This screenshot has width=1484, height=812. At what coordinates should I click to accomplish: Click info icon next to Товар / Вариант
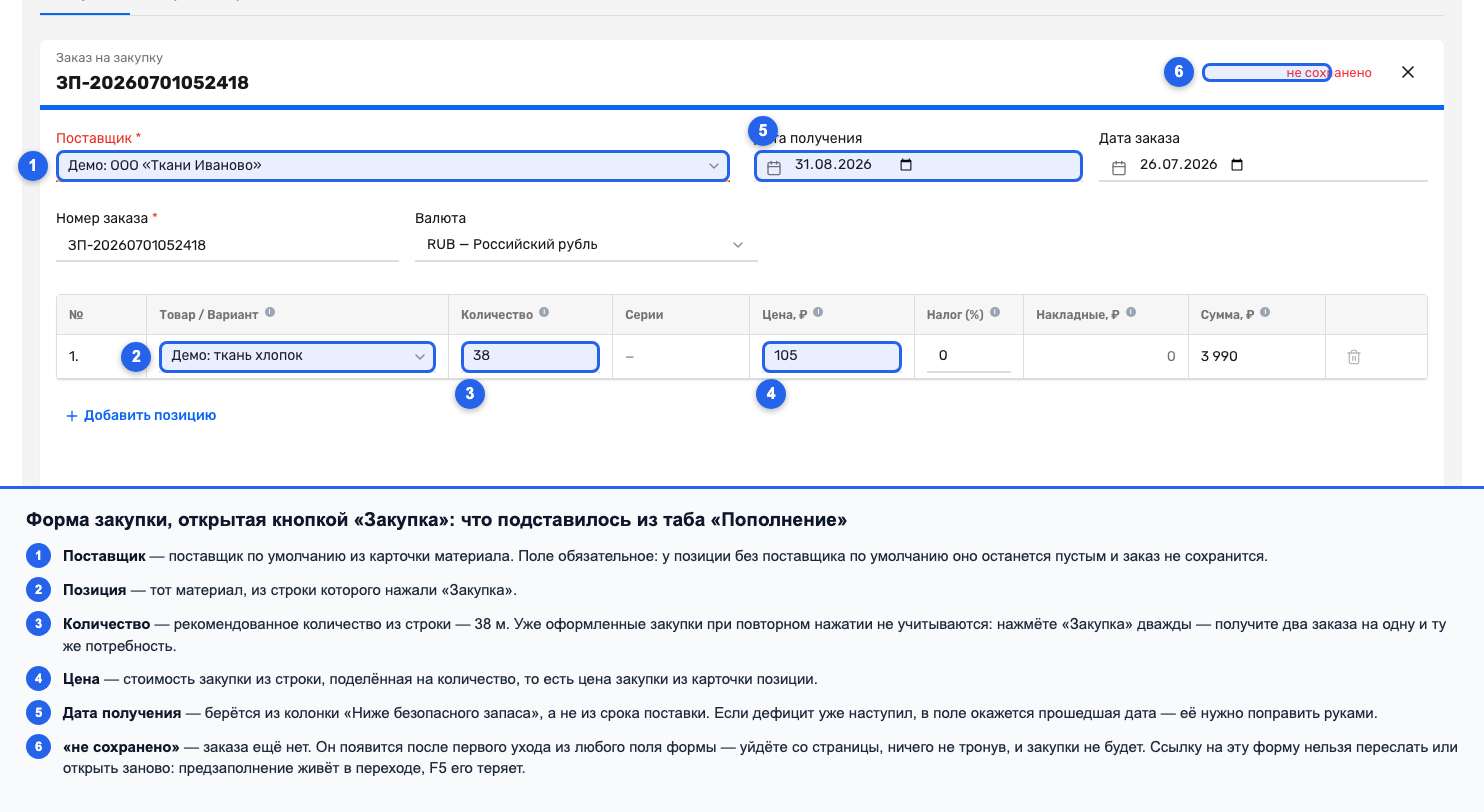[x=270, y=313]
